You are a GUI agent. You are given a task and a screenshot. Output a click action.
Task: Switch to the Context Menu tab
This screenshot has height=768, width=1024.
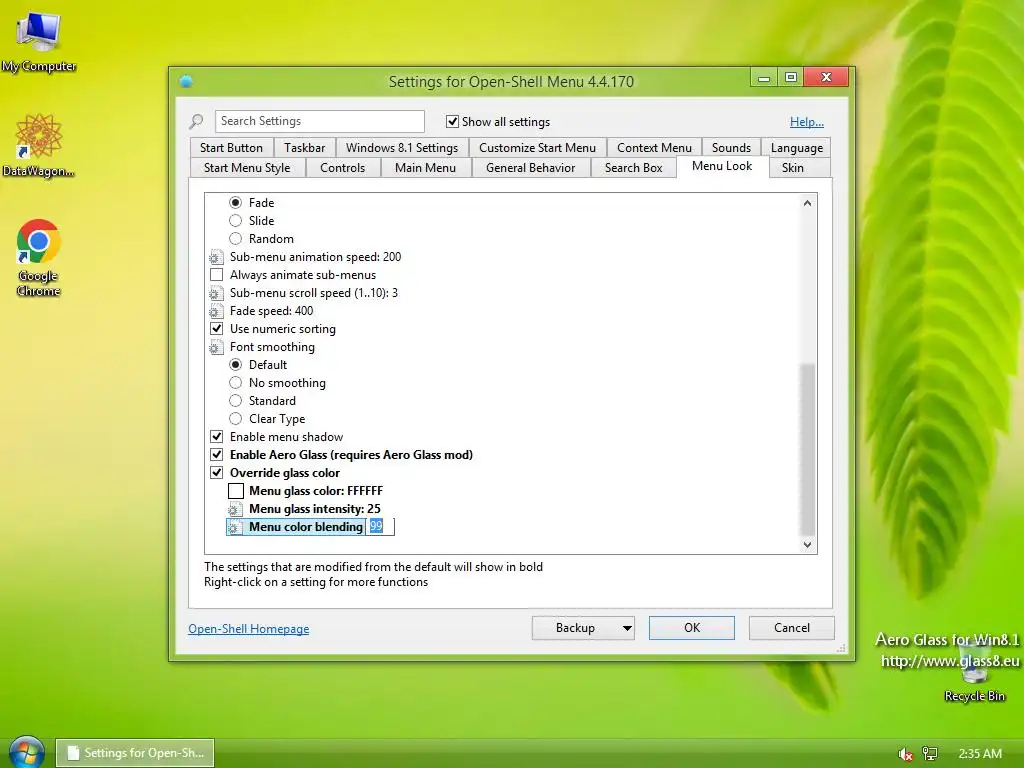click(x=654, y=148)
